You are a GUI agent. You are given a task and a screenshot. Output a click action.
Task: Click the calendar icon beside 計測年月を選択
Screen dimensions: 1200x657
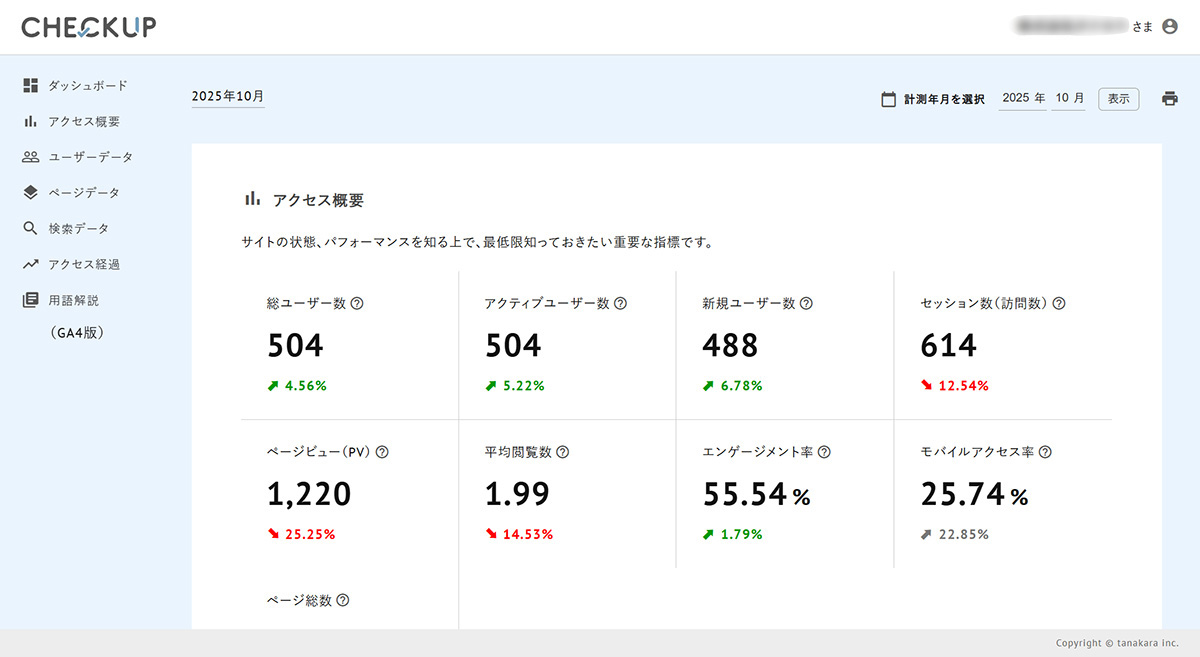click(x=888, y=99)
